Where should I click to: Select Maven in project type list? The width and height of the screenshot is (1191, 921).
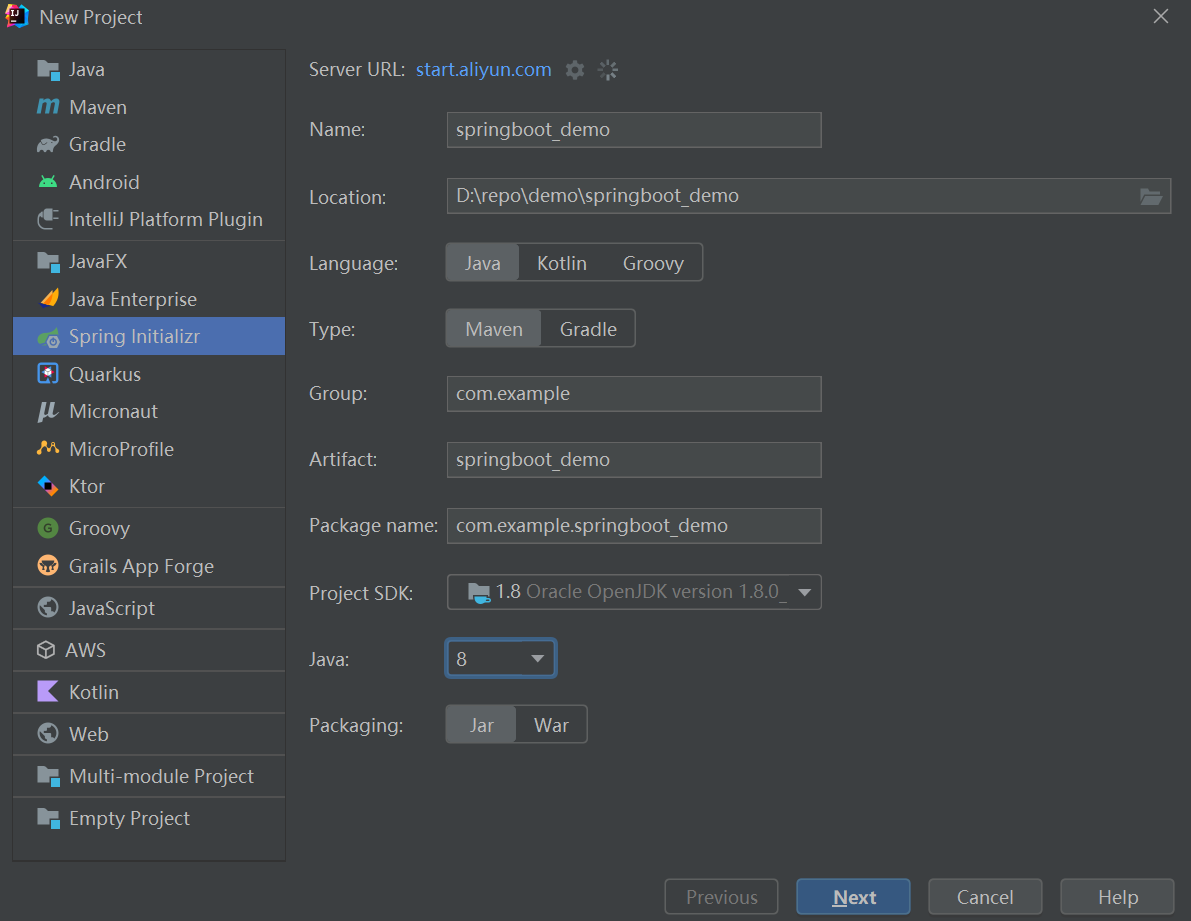coord(149,107)
